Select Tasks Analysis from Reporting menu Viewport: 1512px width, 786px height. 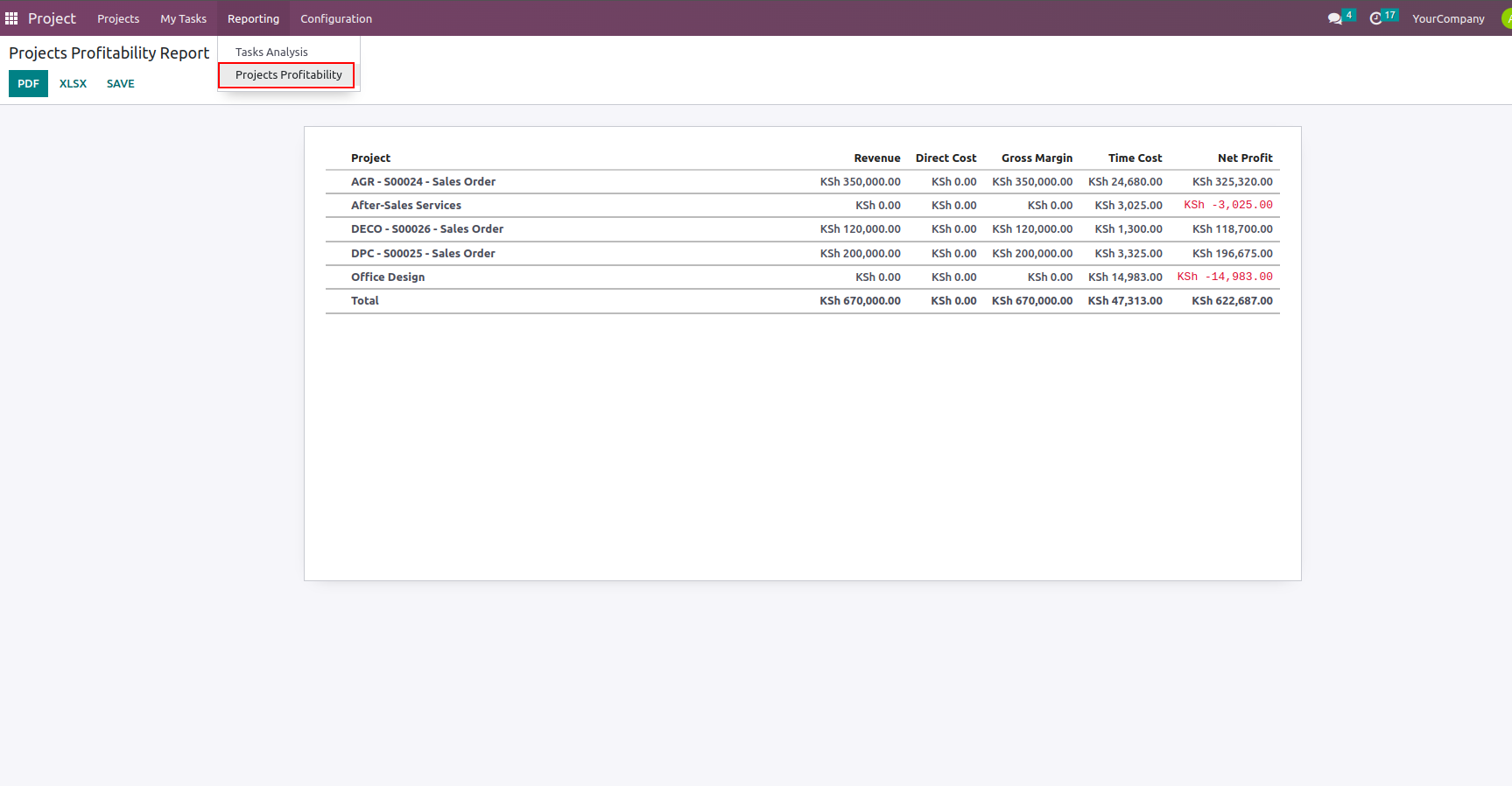coord(271,53)
